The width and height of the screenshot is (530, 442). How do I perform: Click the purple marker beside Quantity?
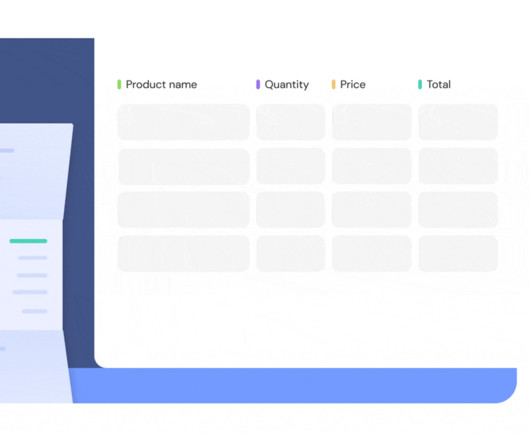point(258,84)
